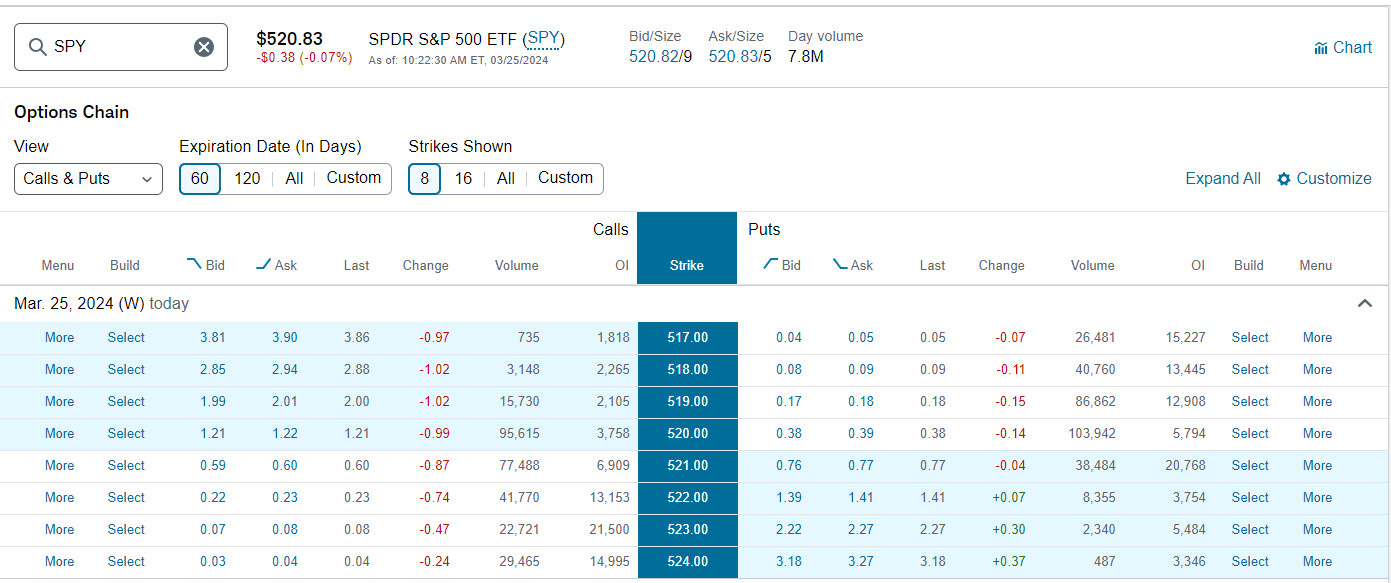The height and width of the screenshot is (583, 1391).
Task: Click call ask 0.60 at 521 strike
Action: coord(284,465)
